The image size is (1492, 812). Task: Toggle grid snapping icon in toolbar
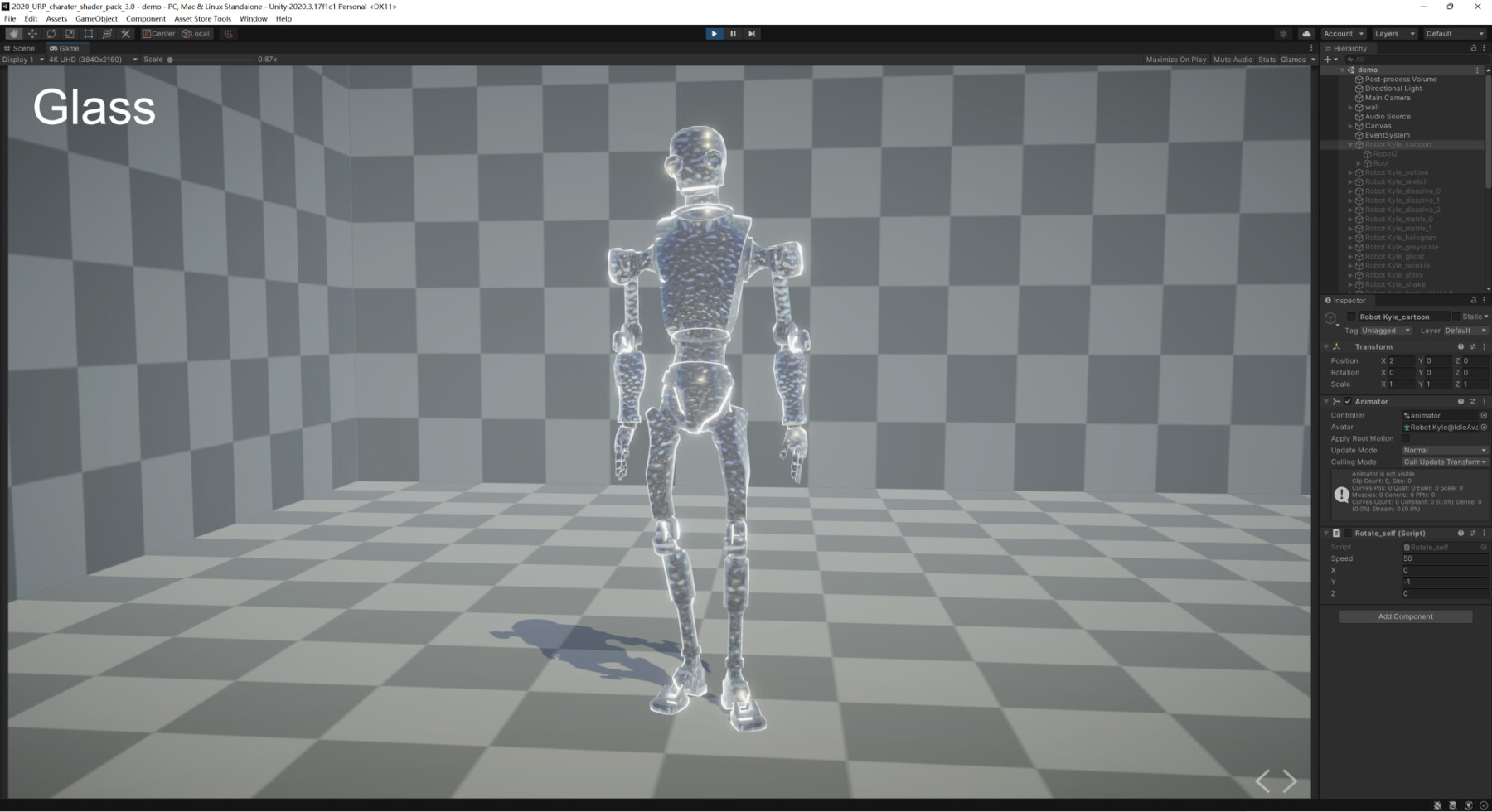(229, 34)
